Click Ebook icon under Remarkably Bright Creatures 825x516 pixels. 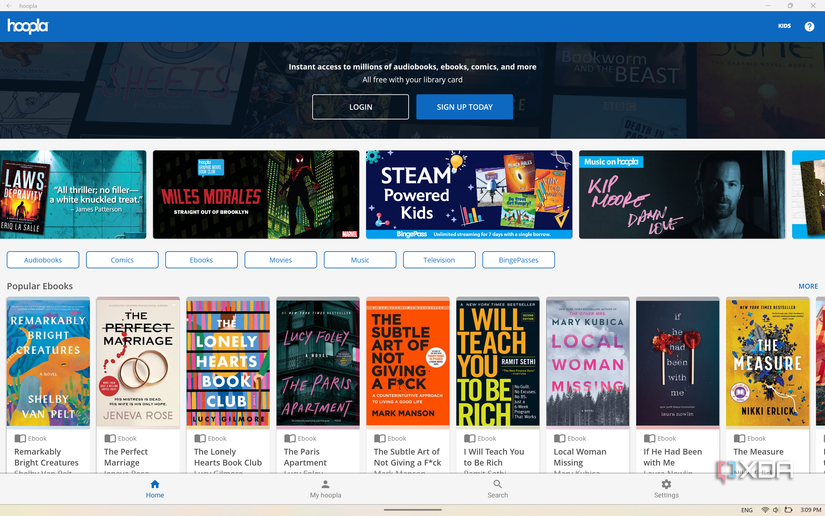pyautogui.click(x=20, y=438)
